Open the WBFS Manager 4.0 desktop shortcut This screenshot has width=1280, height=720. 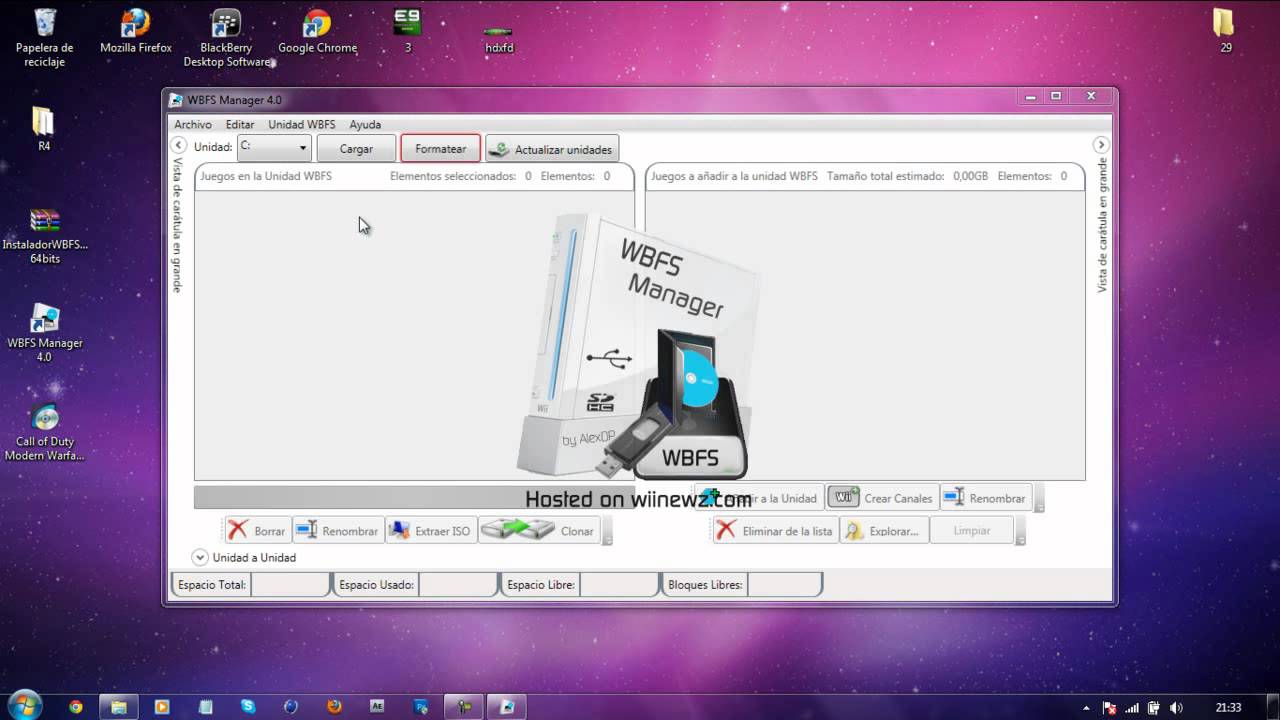pos(45,334)
